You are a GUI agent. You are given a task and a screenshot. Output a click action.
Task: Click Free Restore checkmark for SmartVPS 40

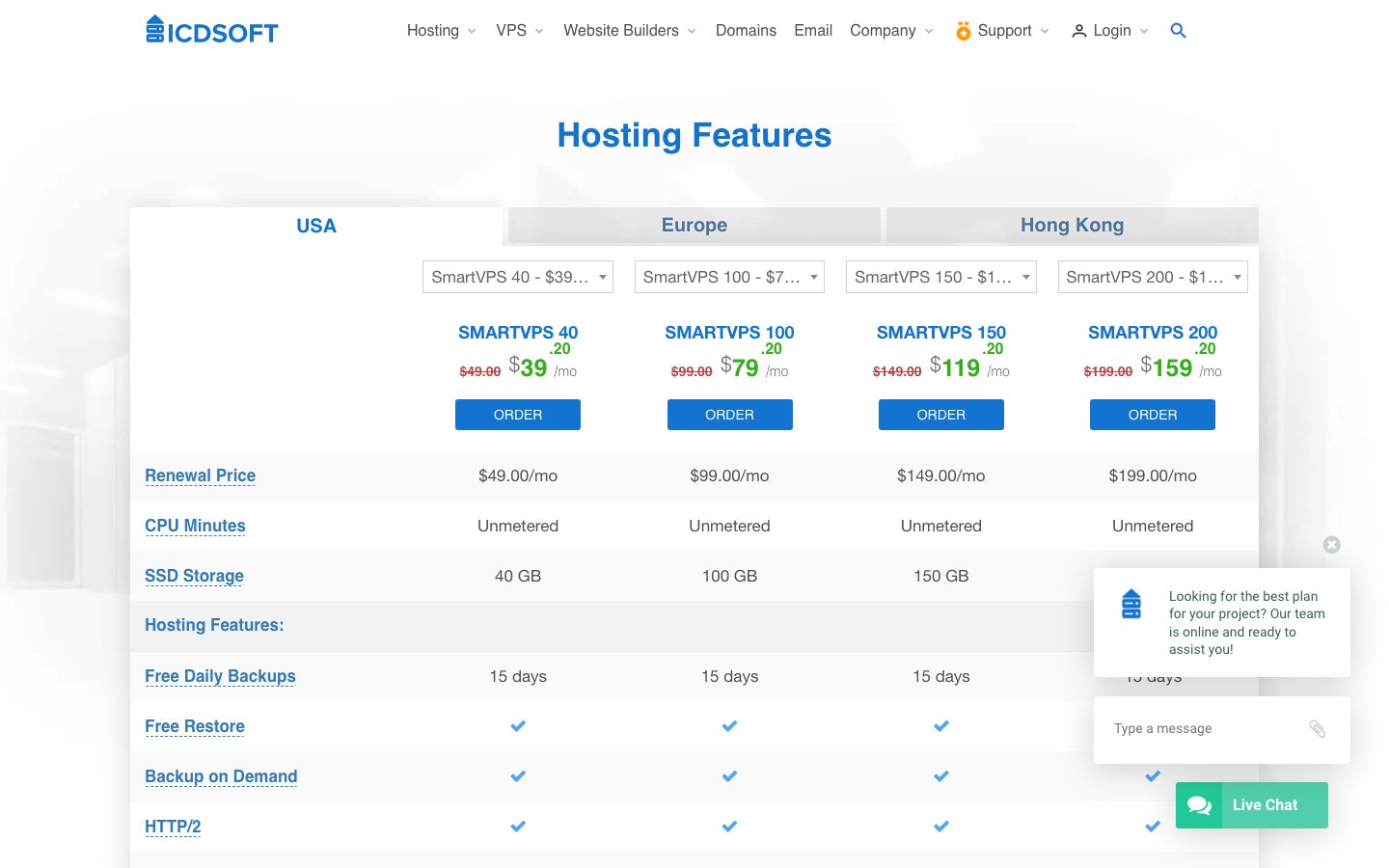coord(518,726)
